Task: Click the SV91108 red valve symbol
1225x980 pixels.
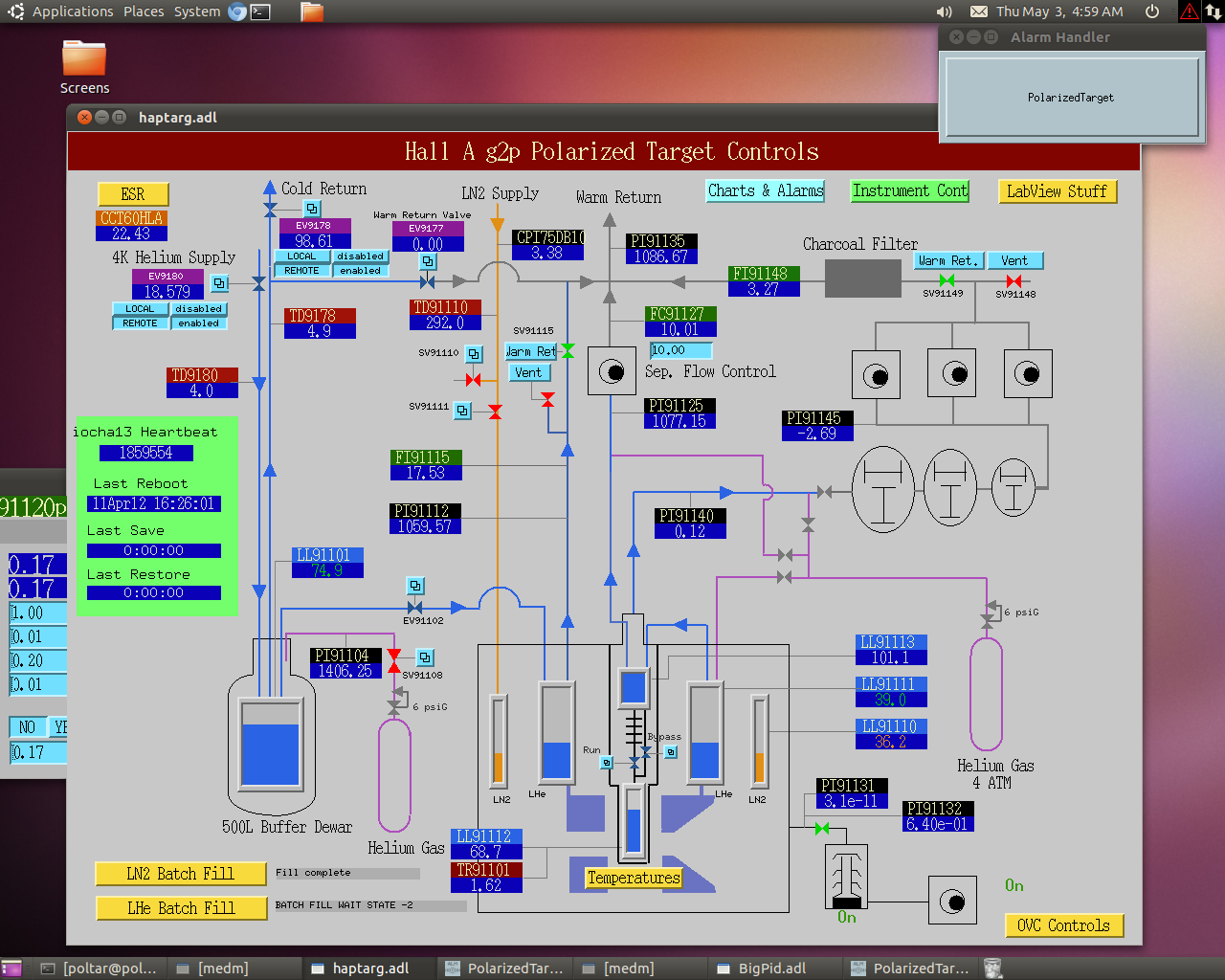Action: point(393,660)
